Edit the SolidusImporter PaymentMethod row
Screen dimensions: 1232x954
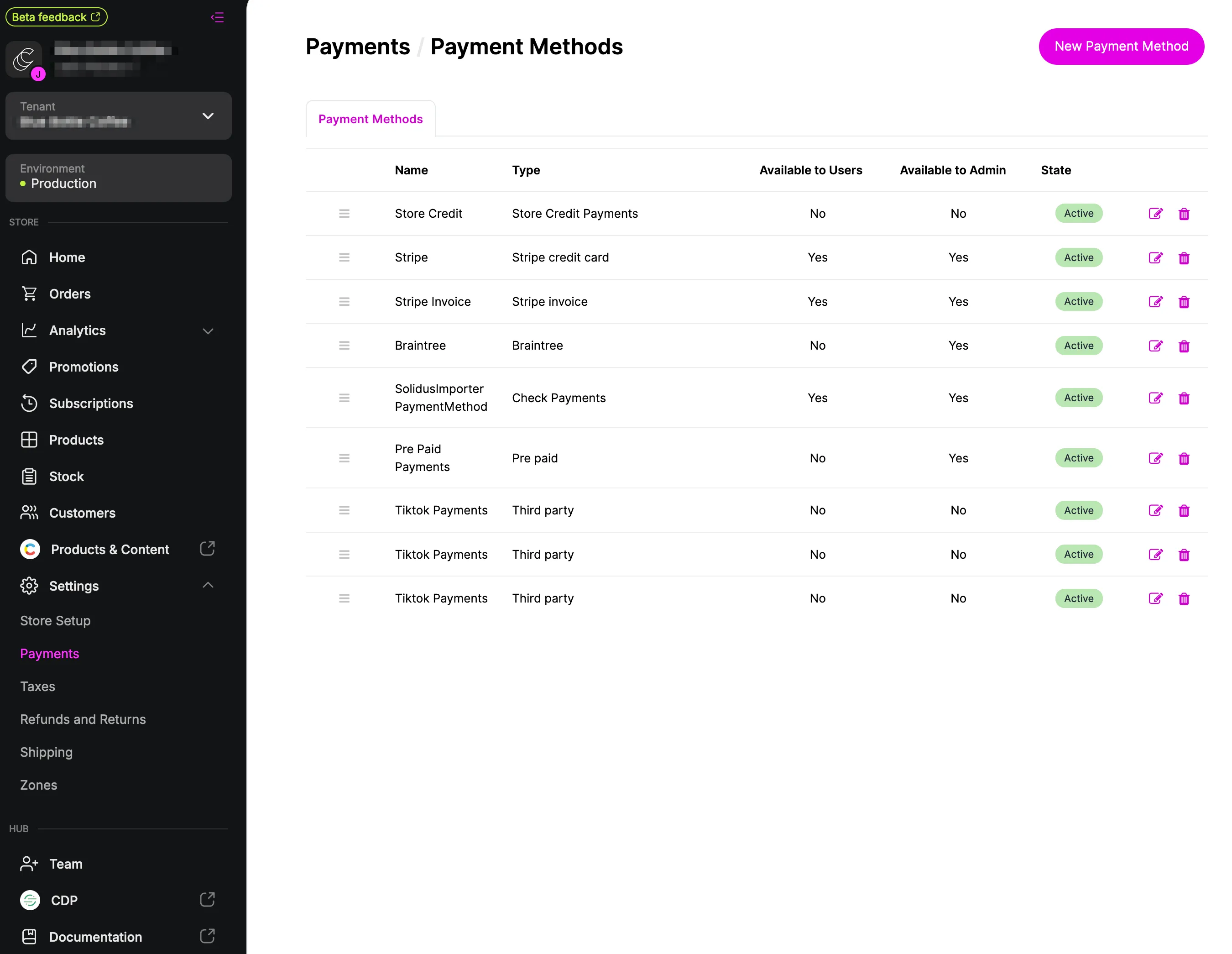[1155, 398]
